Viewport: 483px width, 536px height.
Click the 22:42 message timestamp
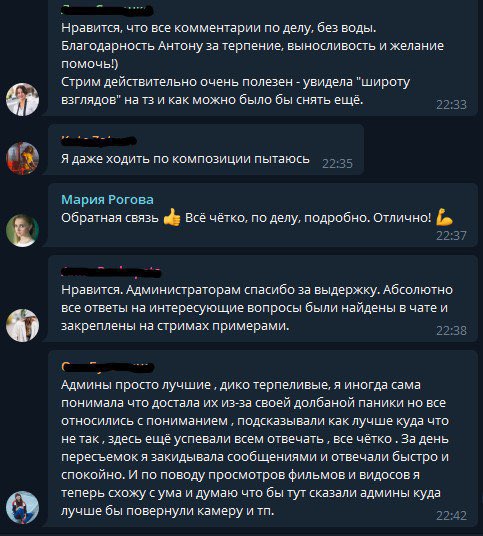[x=451, y=515]
